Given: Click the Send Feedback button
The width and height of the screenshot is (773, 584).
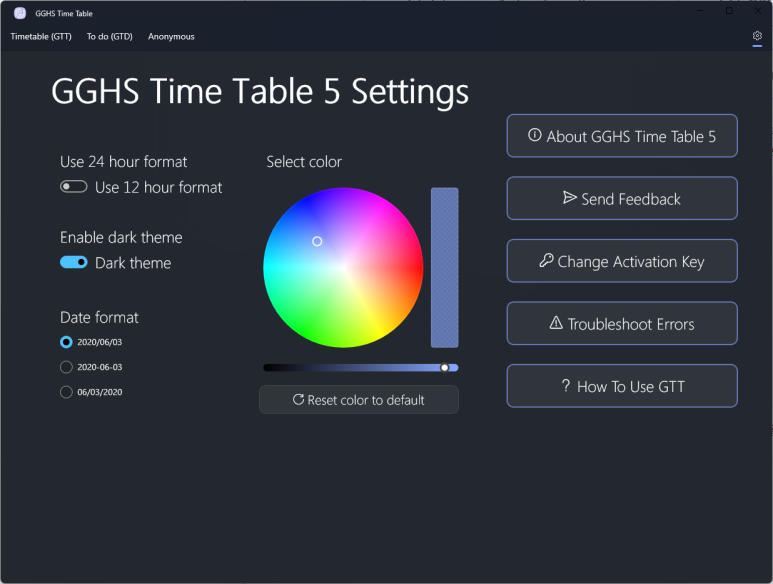Looking at the screenshot, I should 622,199.
